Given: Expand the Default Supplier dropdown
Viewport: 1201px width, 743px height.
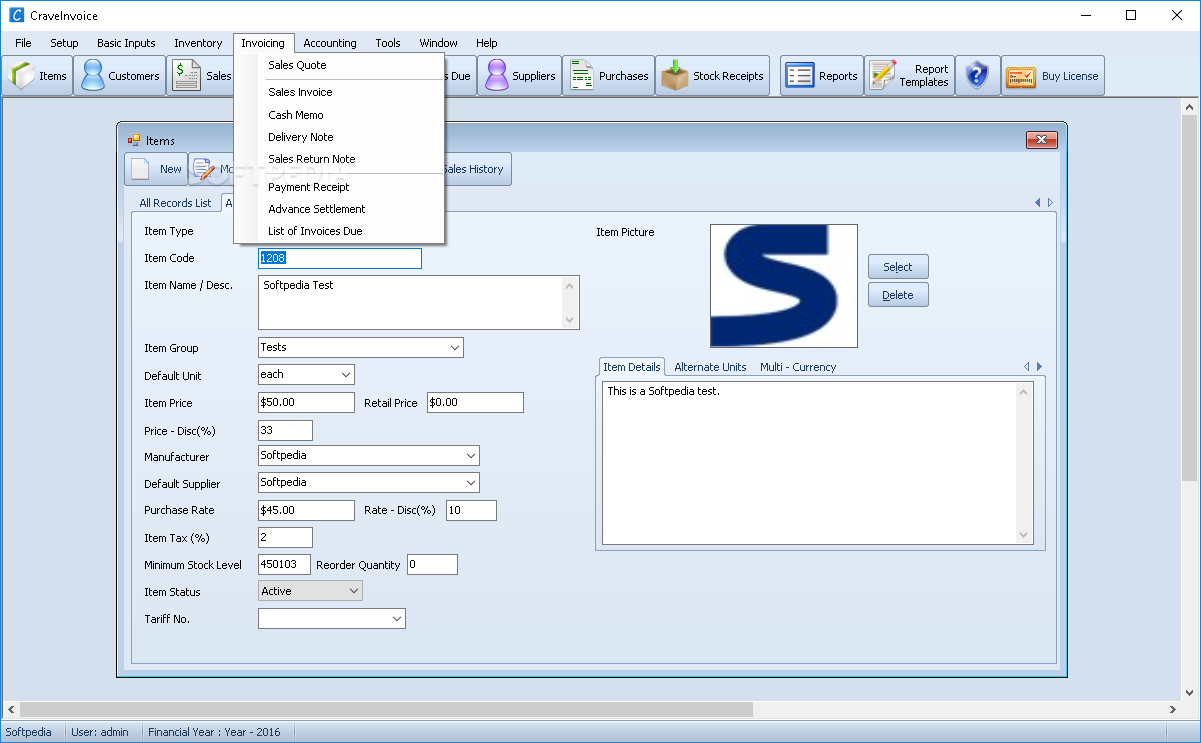Looking at the screenshot, I should pyautogui.click(x=471, y=483).
